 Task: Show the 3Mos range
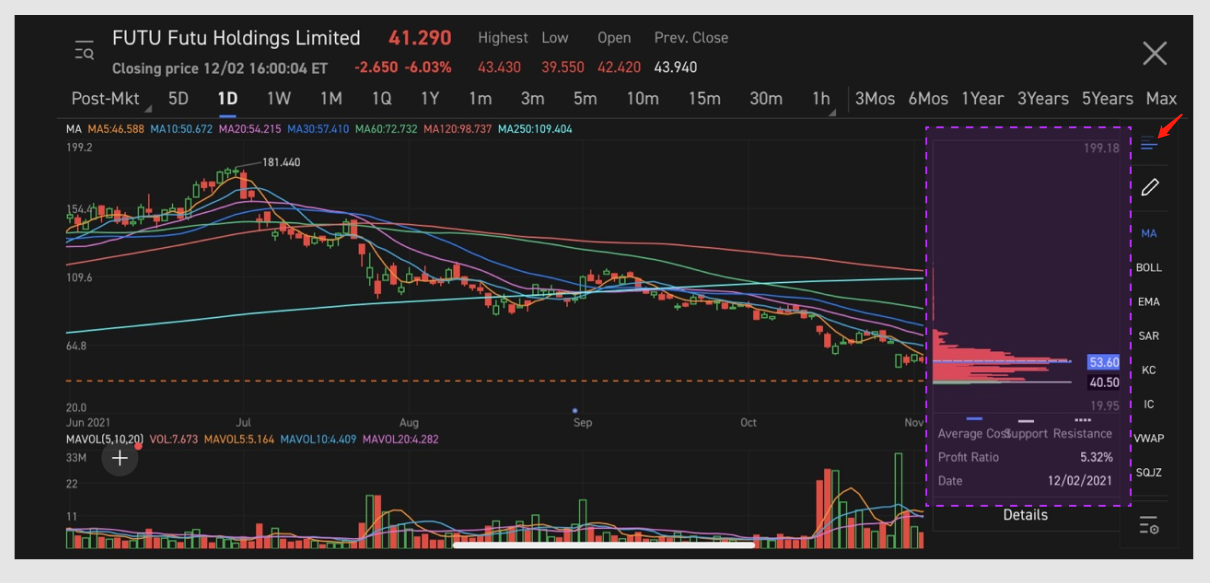875,99
